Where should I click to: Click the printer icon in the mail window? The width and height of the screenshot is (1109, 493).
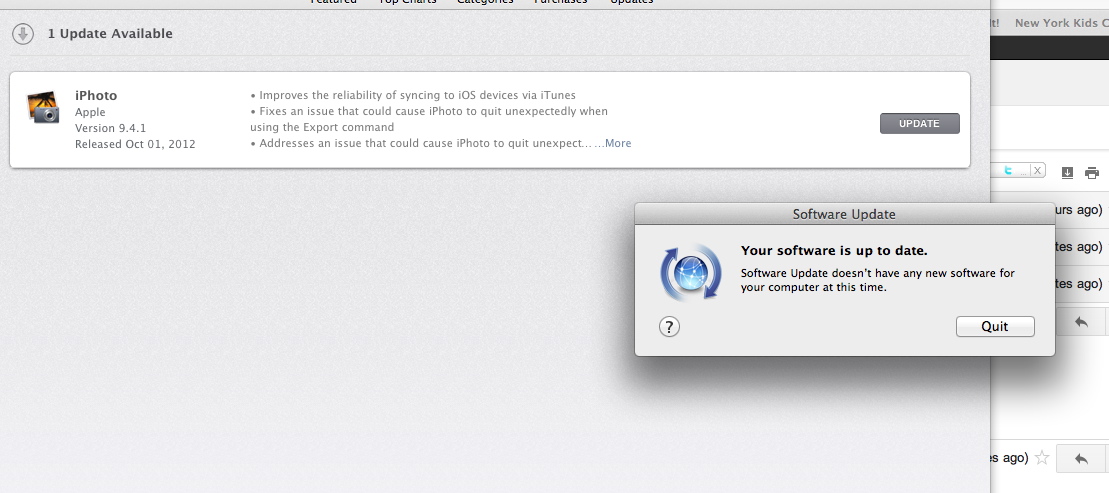[1092, 173]
